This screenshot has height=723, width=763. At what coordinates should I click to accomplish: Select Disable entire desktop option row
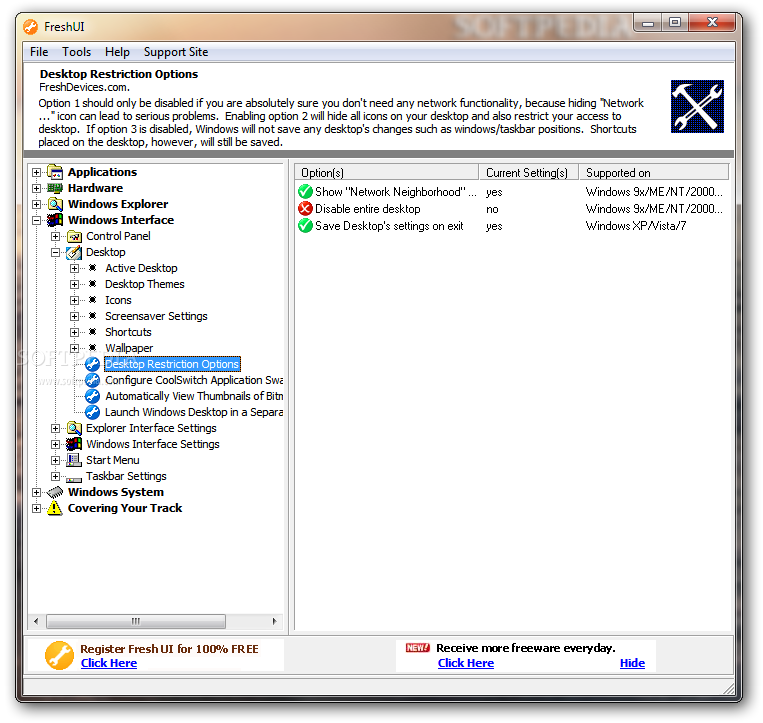[511, 209]
